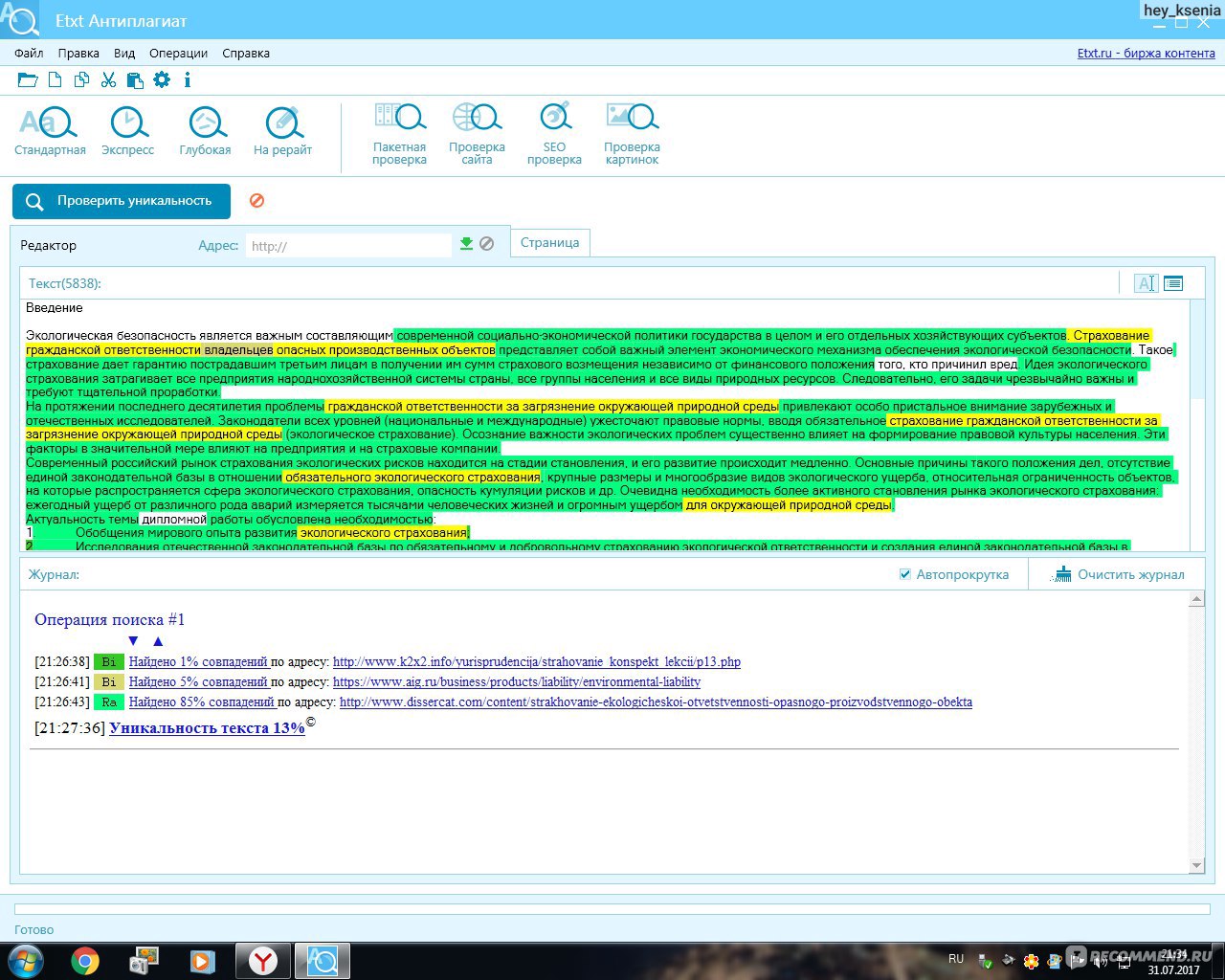Launch the site check tool
The image size is (1225, 980).
pos(477,119)
